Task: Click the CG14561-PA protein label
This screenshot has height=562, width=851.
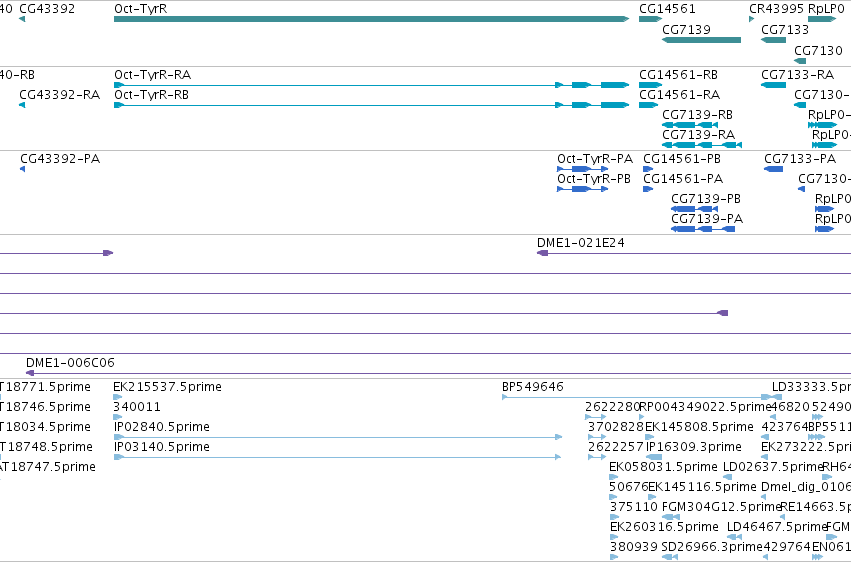Action: tap(683, 179)
